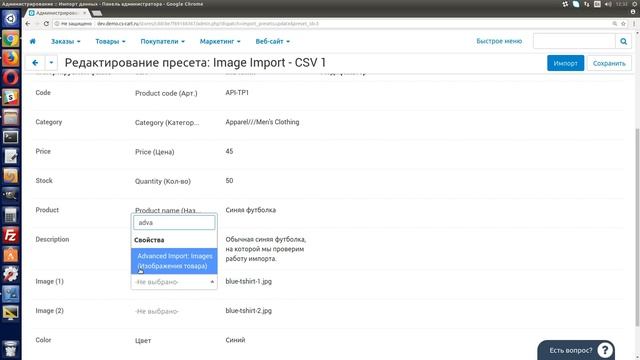Open the dropdown caret beside the back arrow

pos(51,63)
